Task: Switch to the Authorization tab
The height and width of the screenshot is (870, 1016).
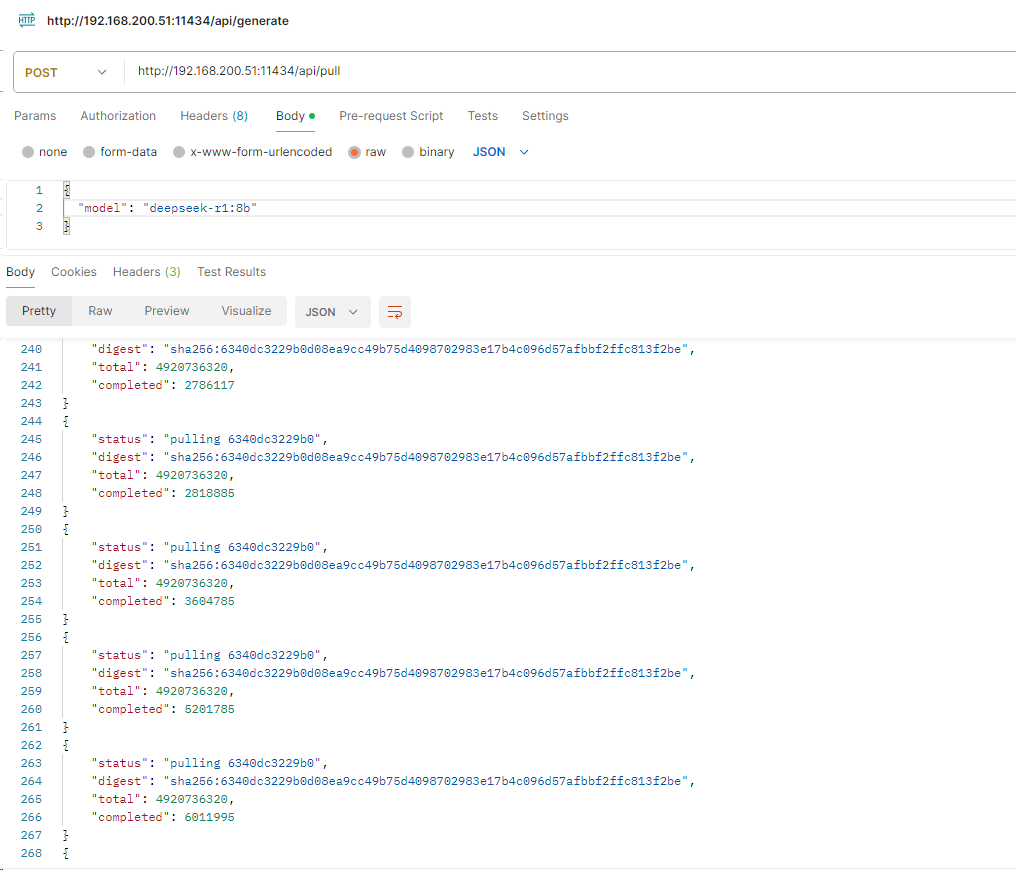Action: (x=118, y=116)
